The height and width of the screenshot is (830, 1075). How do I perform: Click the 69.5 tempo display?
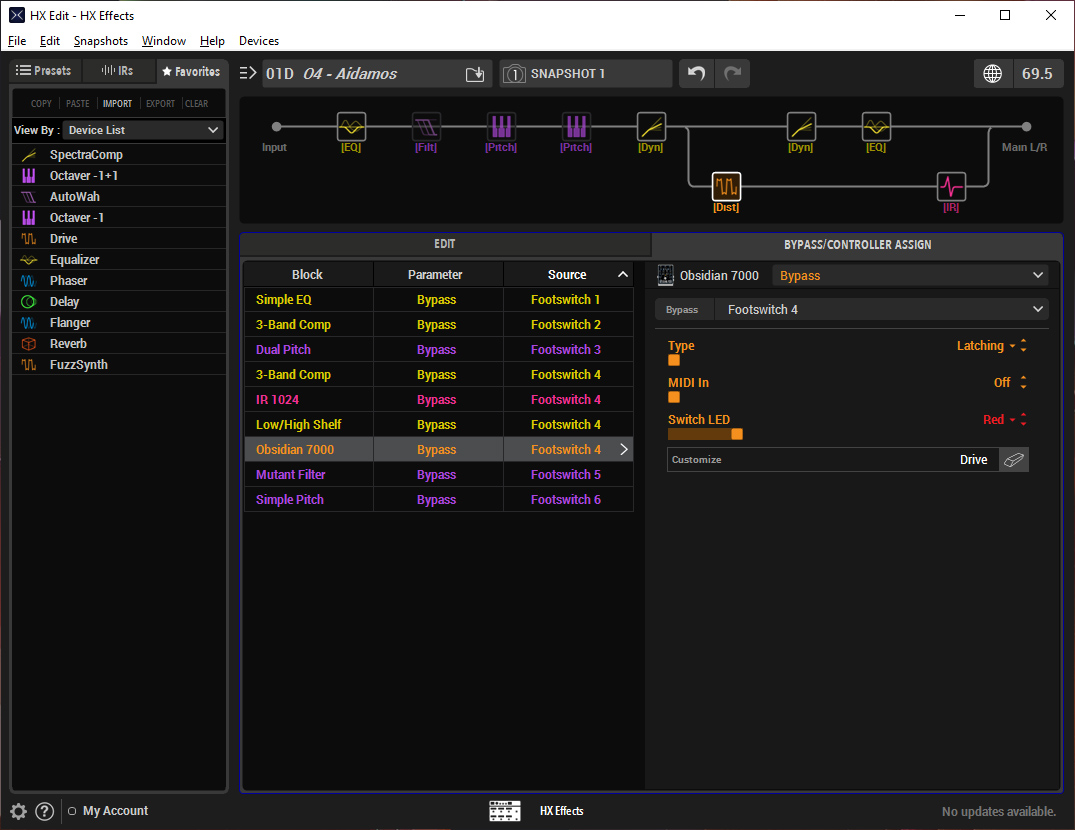(1037, 73)
